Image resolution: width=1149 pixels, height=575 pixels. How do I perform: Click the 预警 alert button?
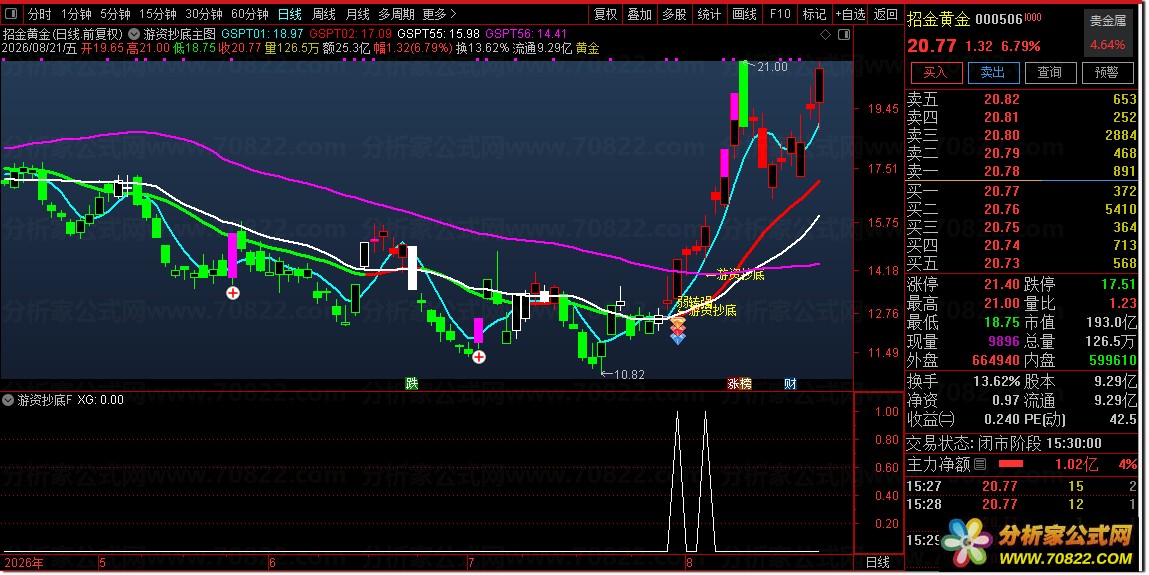click(1106, 73)
